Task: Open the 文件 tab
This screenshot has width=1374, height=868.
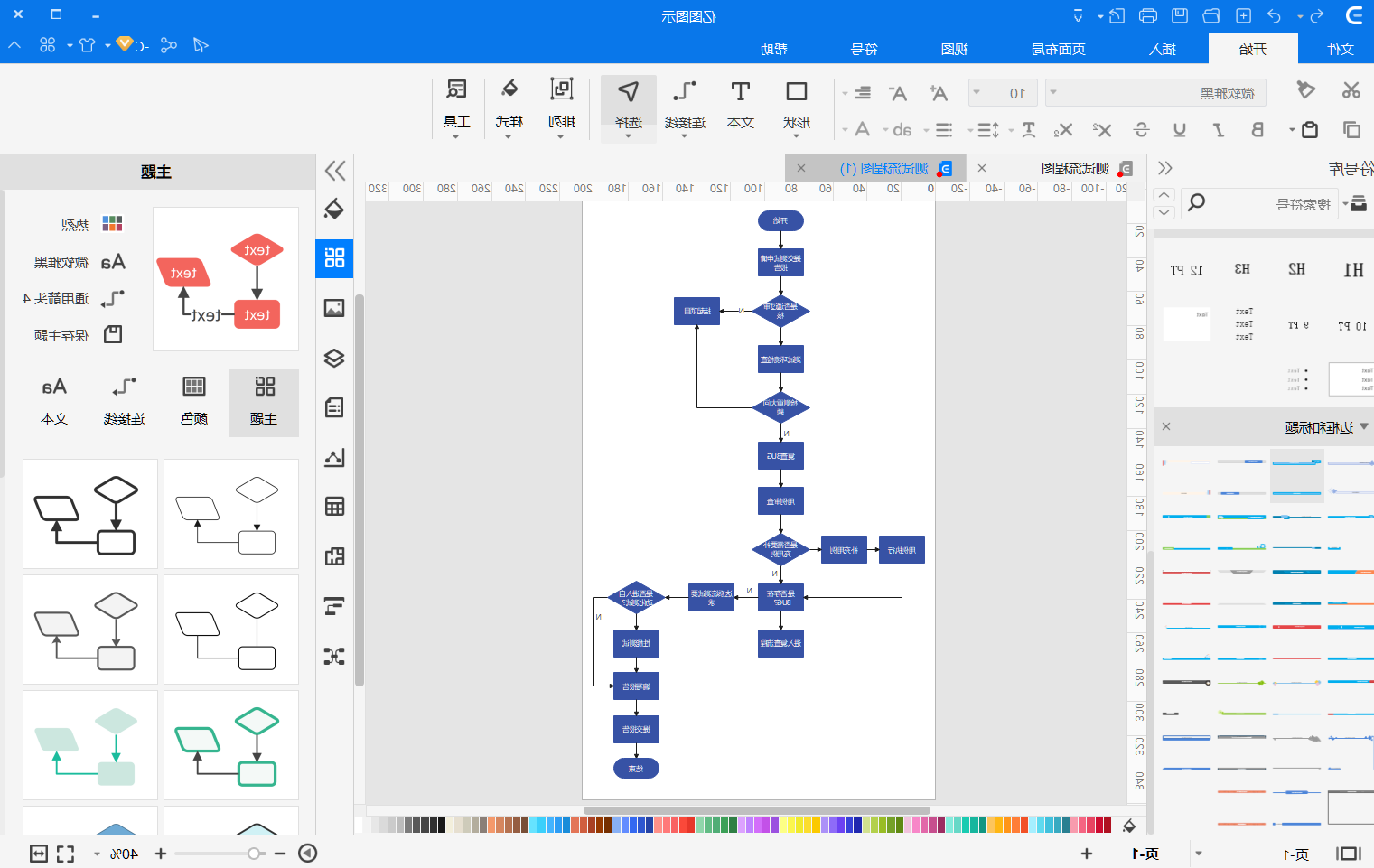Action: (x=1340, y=49)
